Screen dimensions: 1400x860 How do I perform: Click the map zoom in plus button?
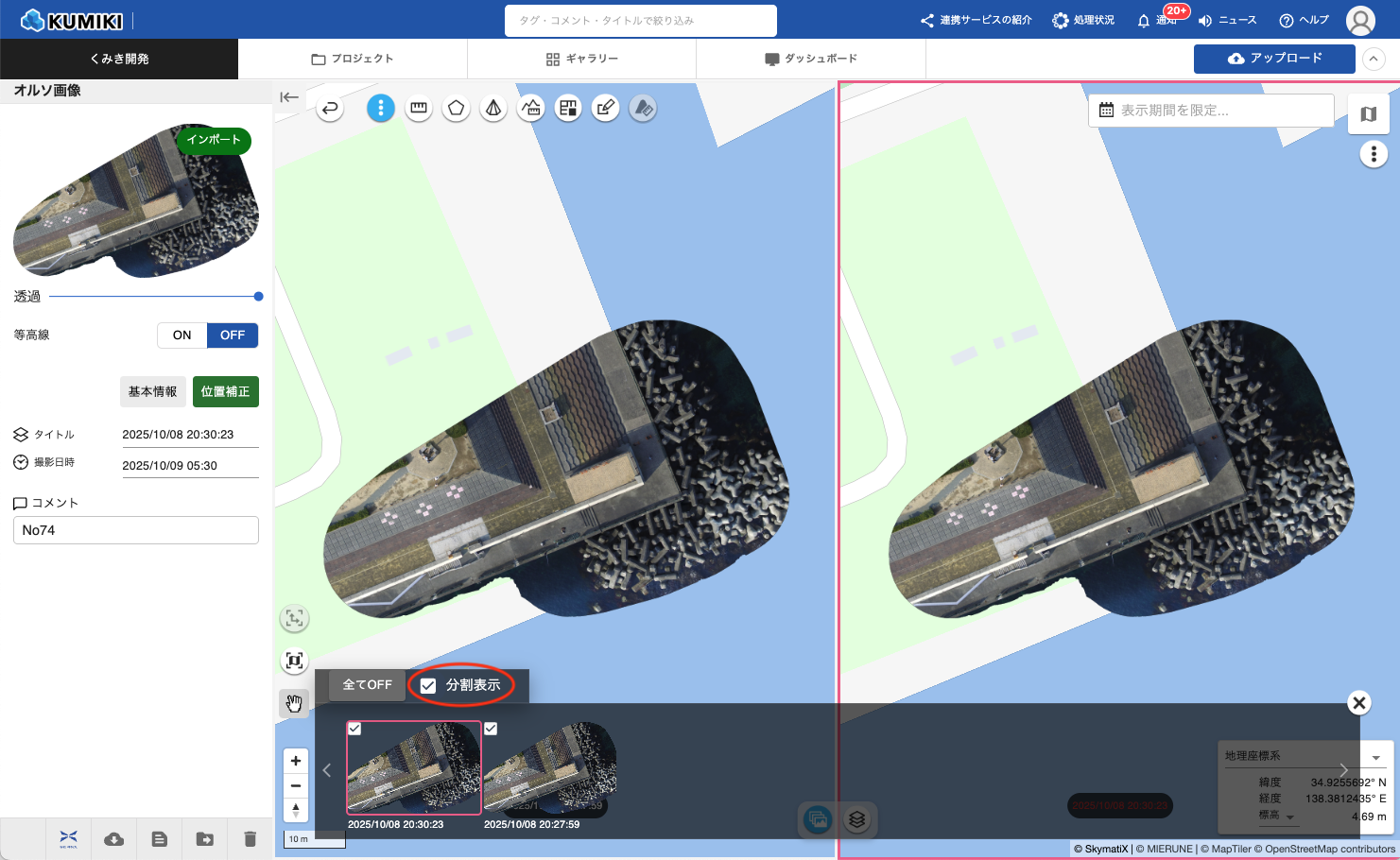(296, 761)
